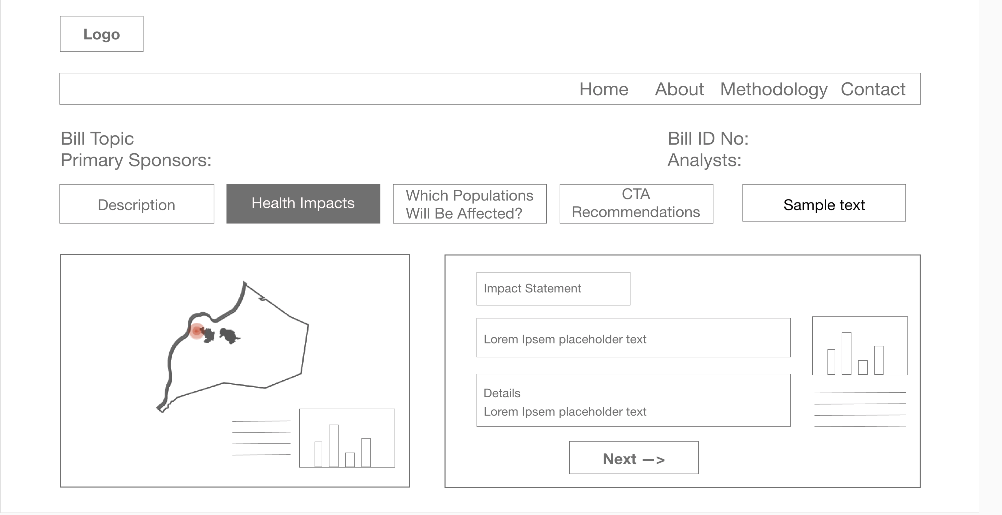1002x515 pixels.
Task: Open the Home navigation link
Action: click(x=604, y=89)
